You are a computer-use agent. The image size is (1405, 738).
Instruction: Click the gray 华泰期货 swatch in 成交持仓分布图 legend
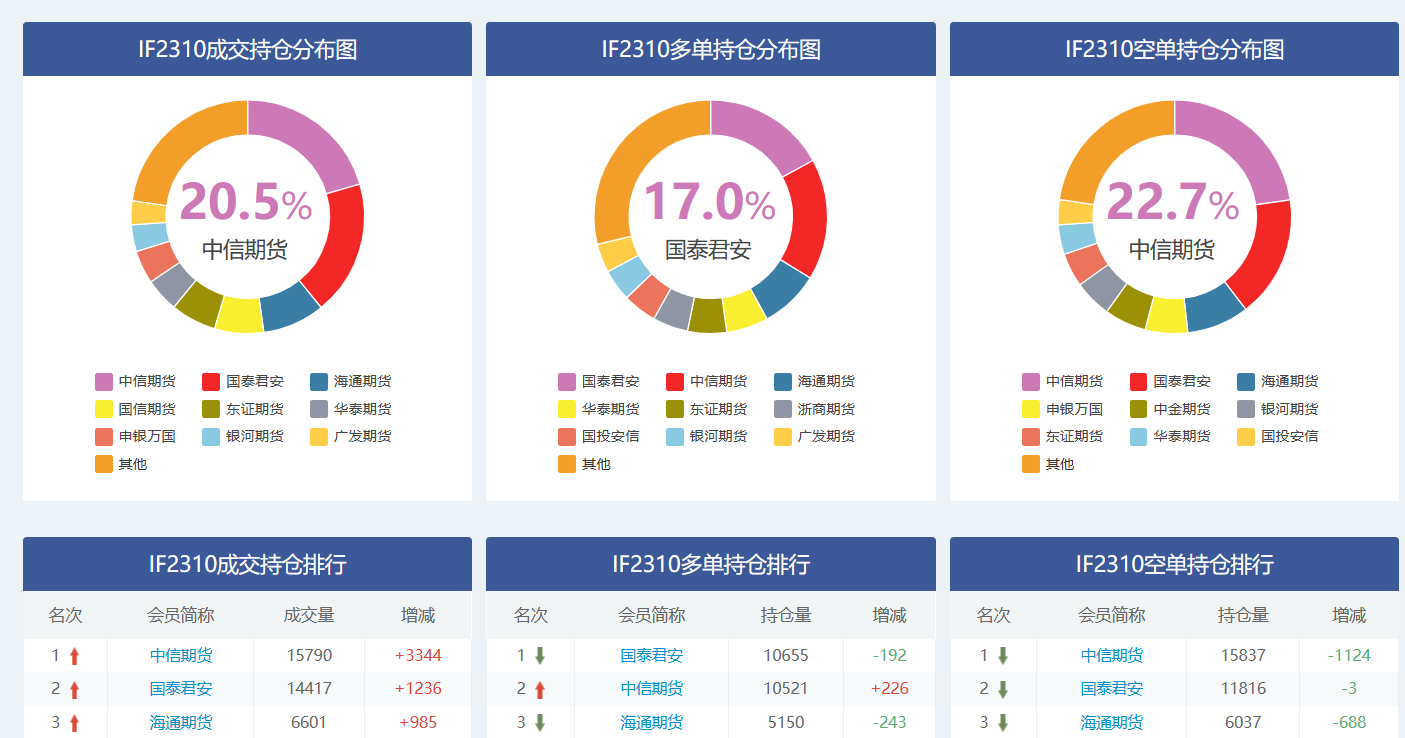tap(319, 409)
